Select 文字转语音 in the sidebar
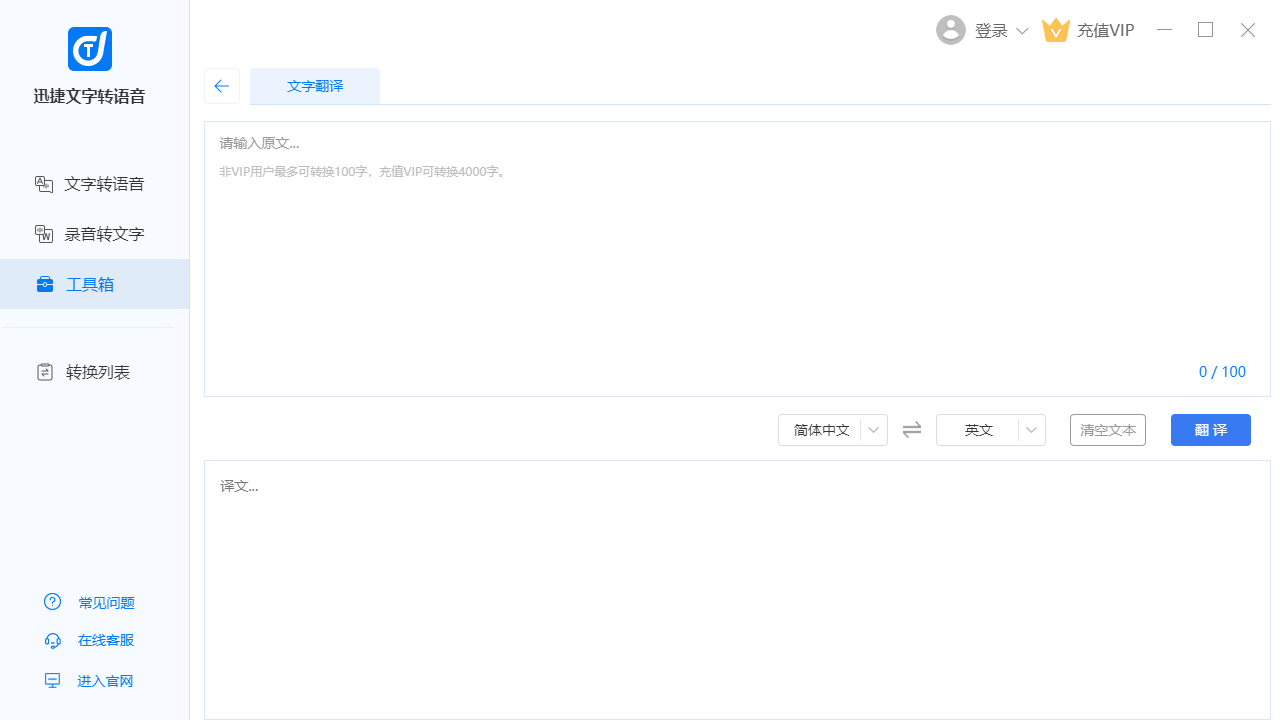The image size is (1280, 720). coord(94,184)
